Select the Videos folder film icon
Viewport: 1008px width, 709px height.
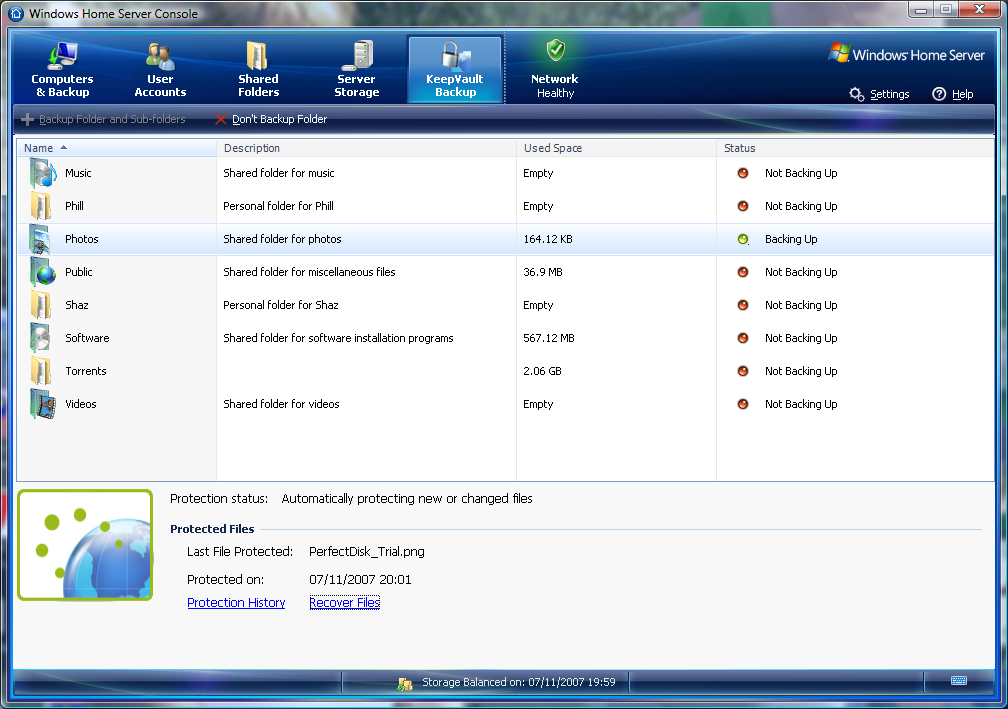42,404
